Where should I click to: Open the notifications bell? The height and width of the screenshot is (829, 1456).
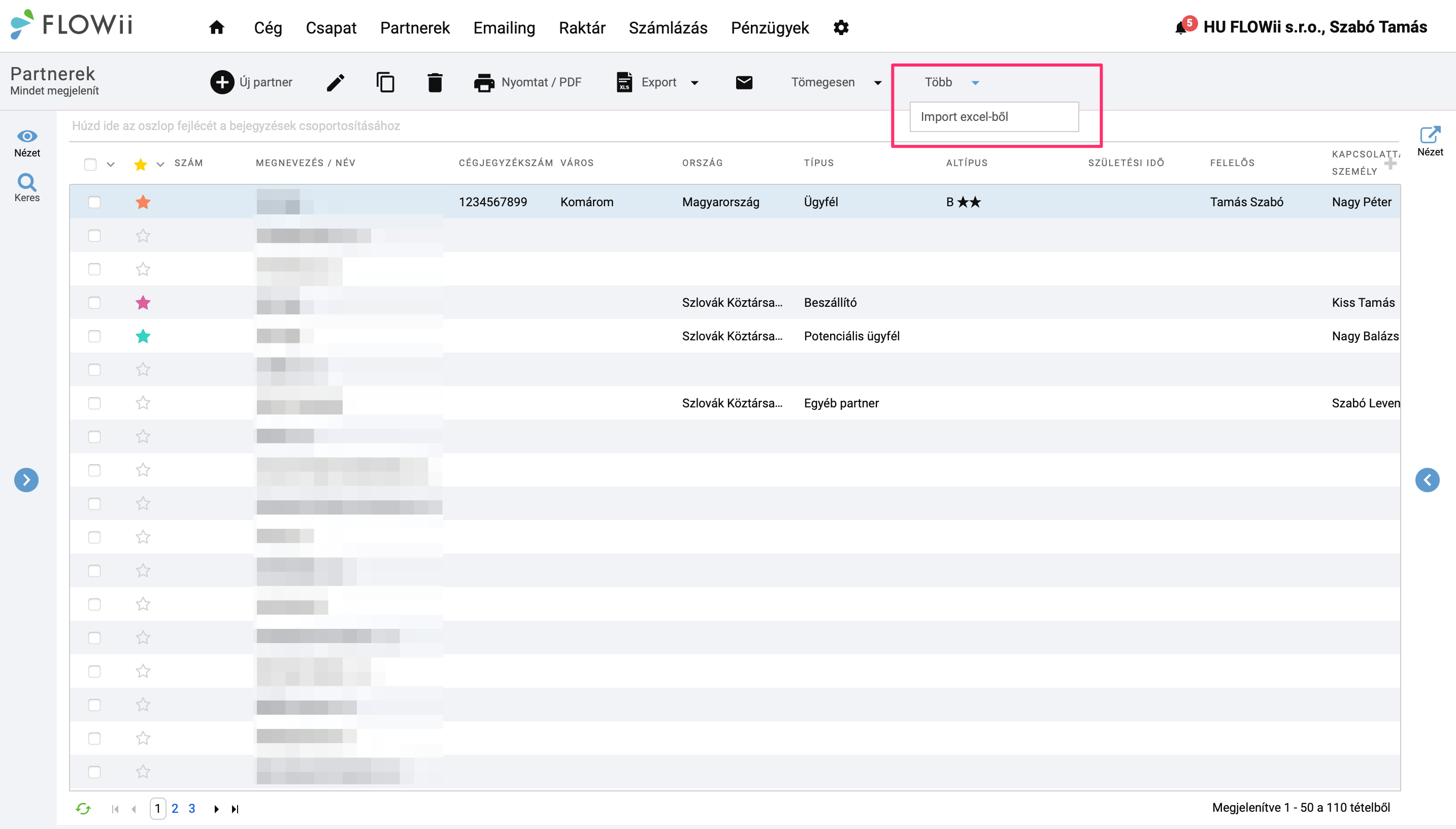coord(1181,27)
